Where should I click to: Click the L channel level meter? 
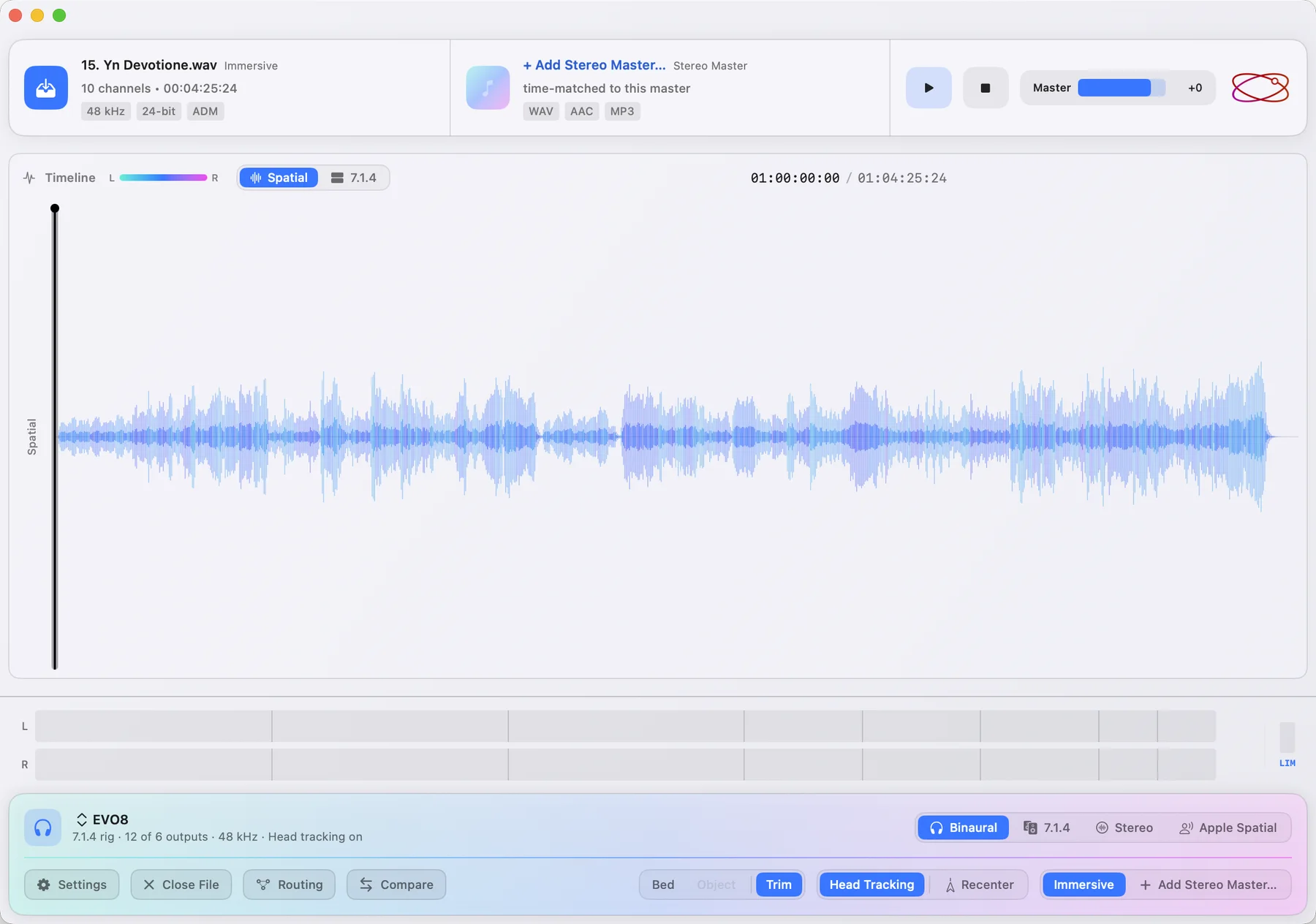625,726
